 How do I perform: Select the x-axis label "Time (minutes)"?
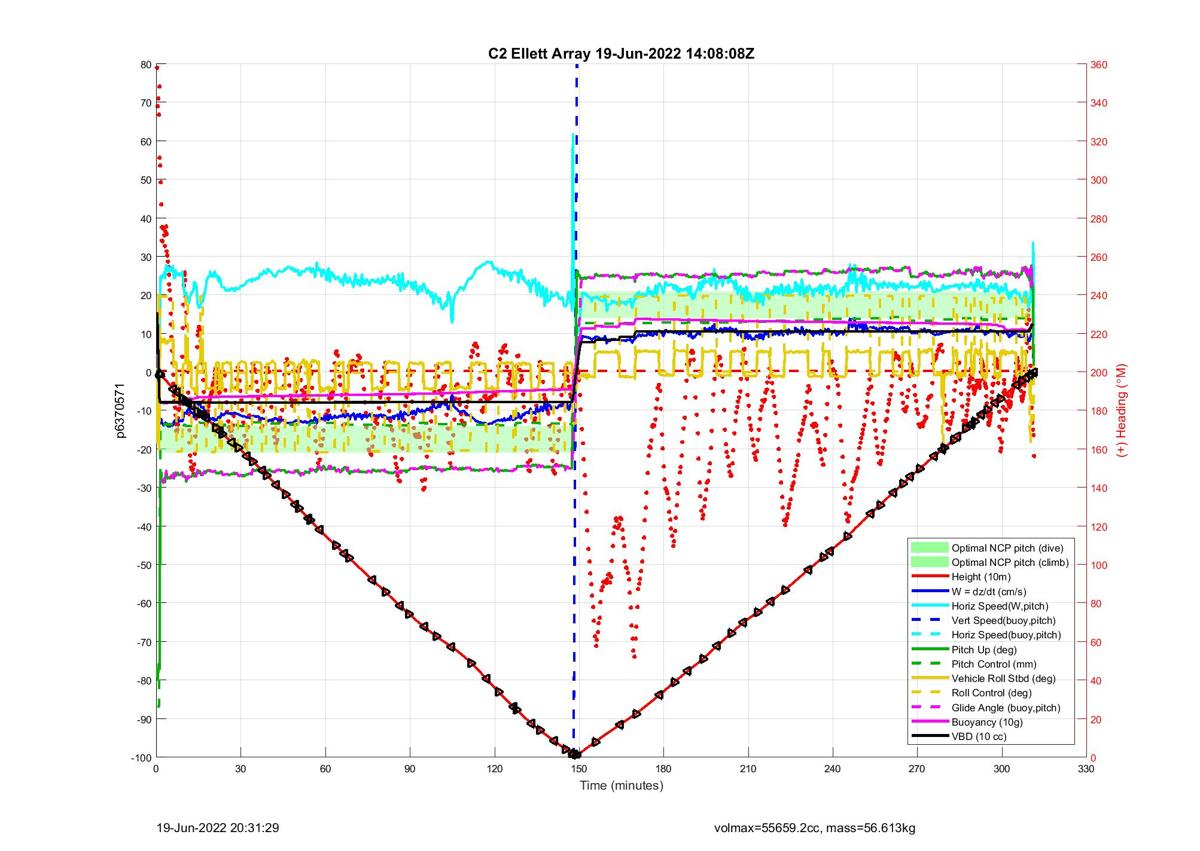[621, 786]
